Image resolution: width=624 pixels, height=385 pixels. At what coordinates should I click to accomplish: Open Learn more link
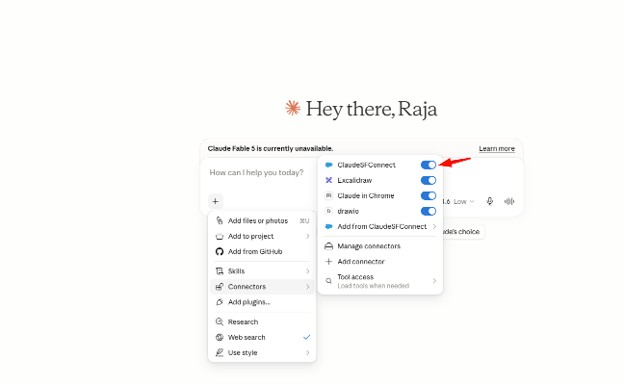coord(497,149)
